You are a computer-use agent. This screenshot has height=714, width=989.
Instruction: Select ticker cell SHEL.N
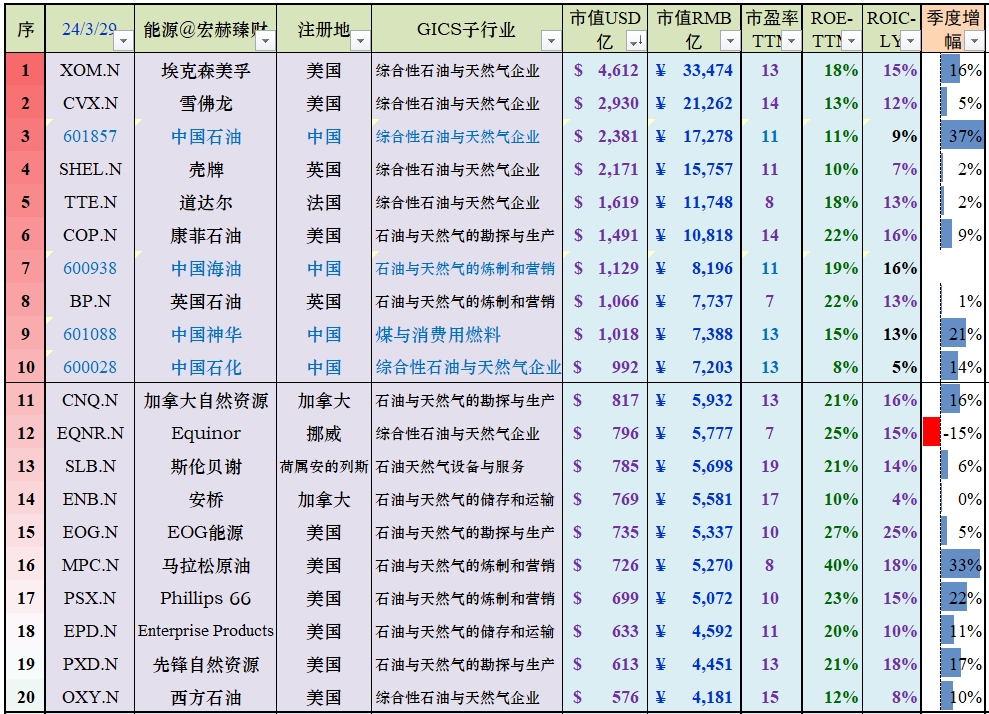click(x=90, y=169)
